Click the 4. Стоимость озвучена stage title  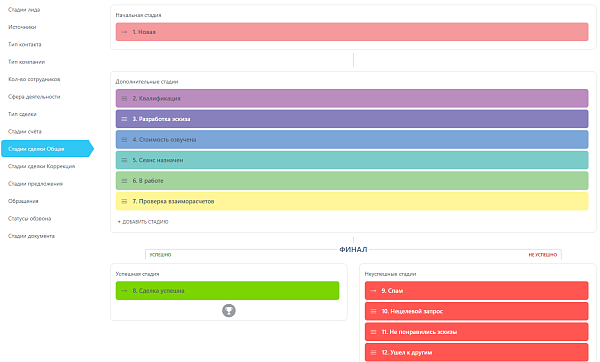pyautogui.click(x=164, y=140)
